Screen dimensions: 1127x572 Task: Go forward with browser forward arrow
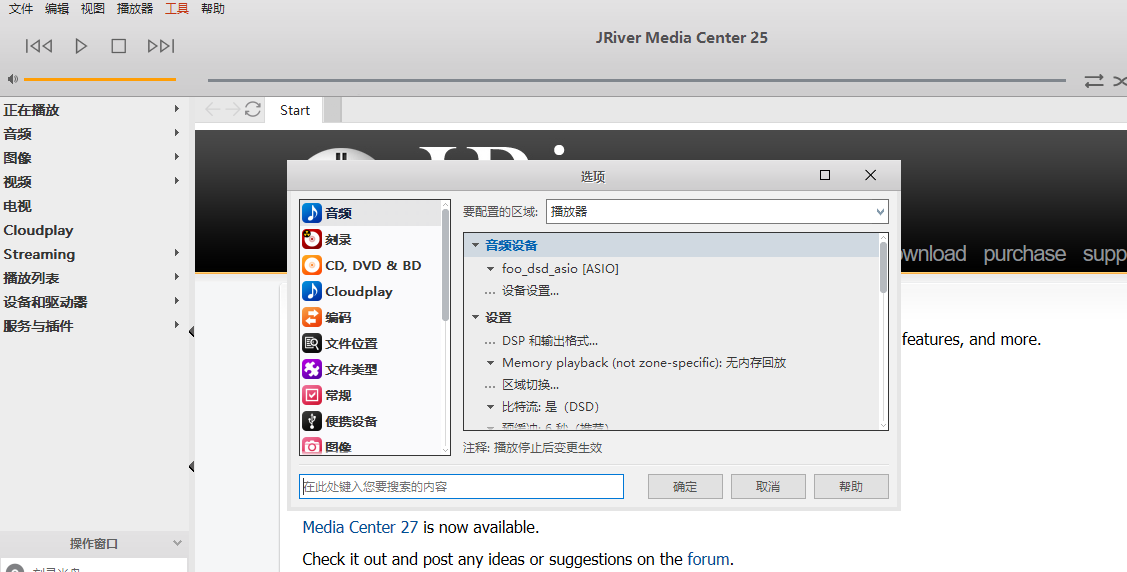tap(233, 109)
